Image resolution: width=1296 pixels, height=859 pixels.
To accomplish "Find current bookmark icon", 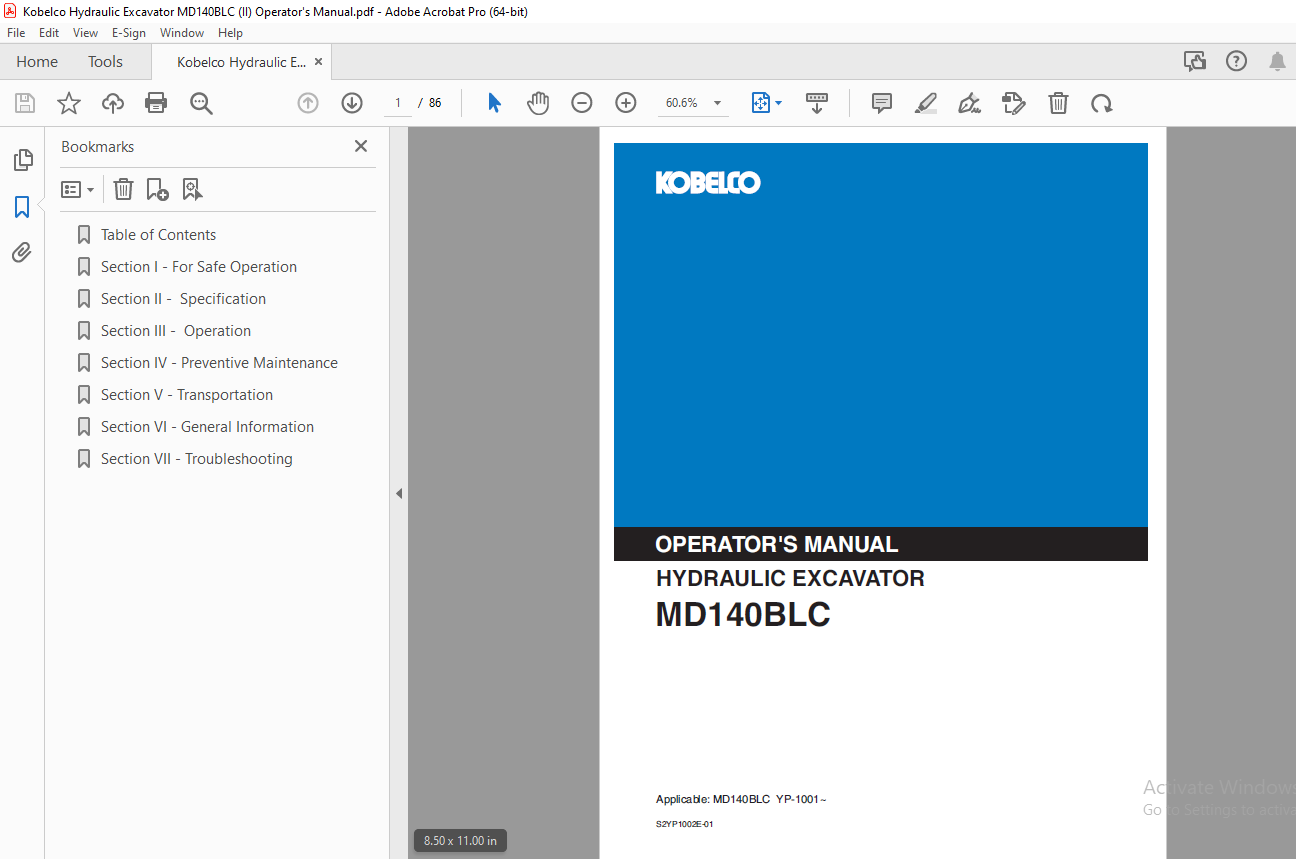I will tap(192, 189).
